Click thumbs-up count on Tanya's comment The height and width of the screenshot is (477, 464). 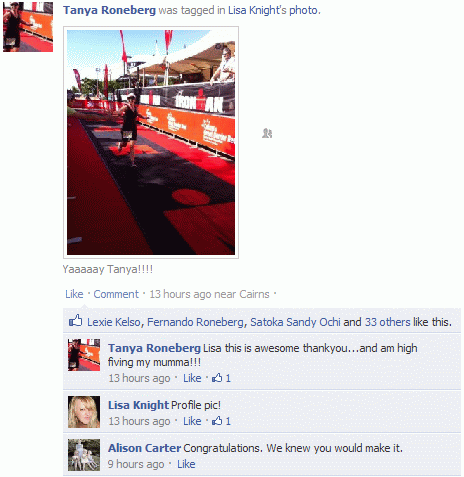[221, 378]
